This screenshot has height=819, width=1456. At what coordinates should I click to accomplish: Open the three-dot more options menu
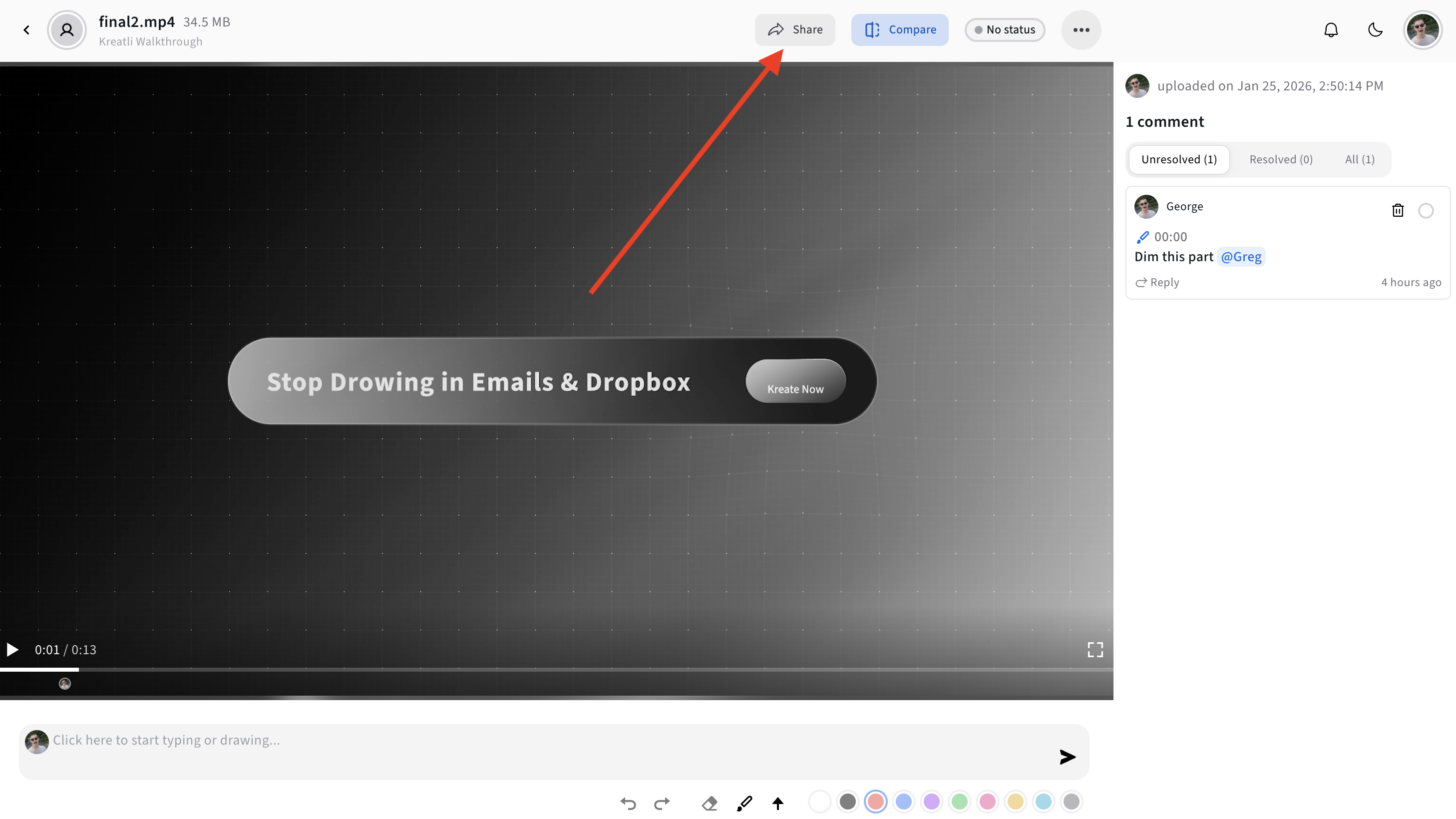pyautogui.click(x=1081, y=30)
